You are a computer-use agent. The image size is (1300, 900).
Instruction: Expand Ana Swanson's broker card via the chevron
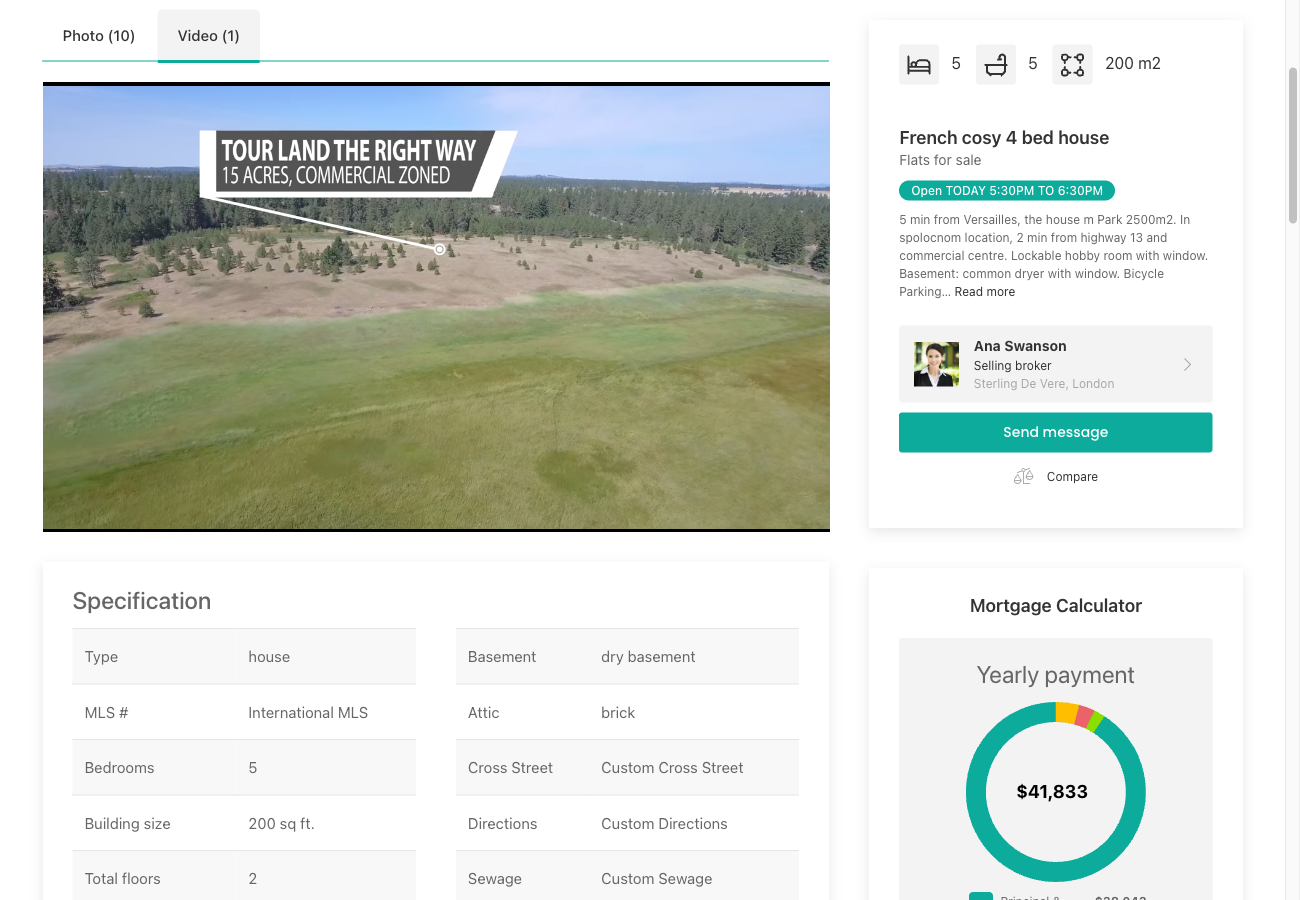(x=1187, y=364)
